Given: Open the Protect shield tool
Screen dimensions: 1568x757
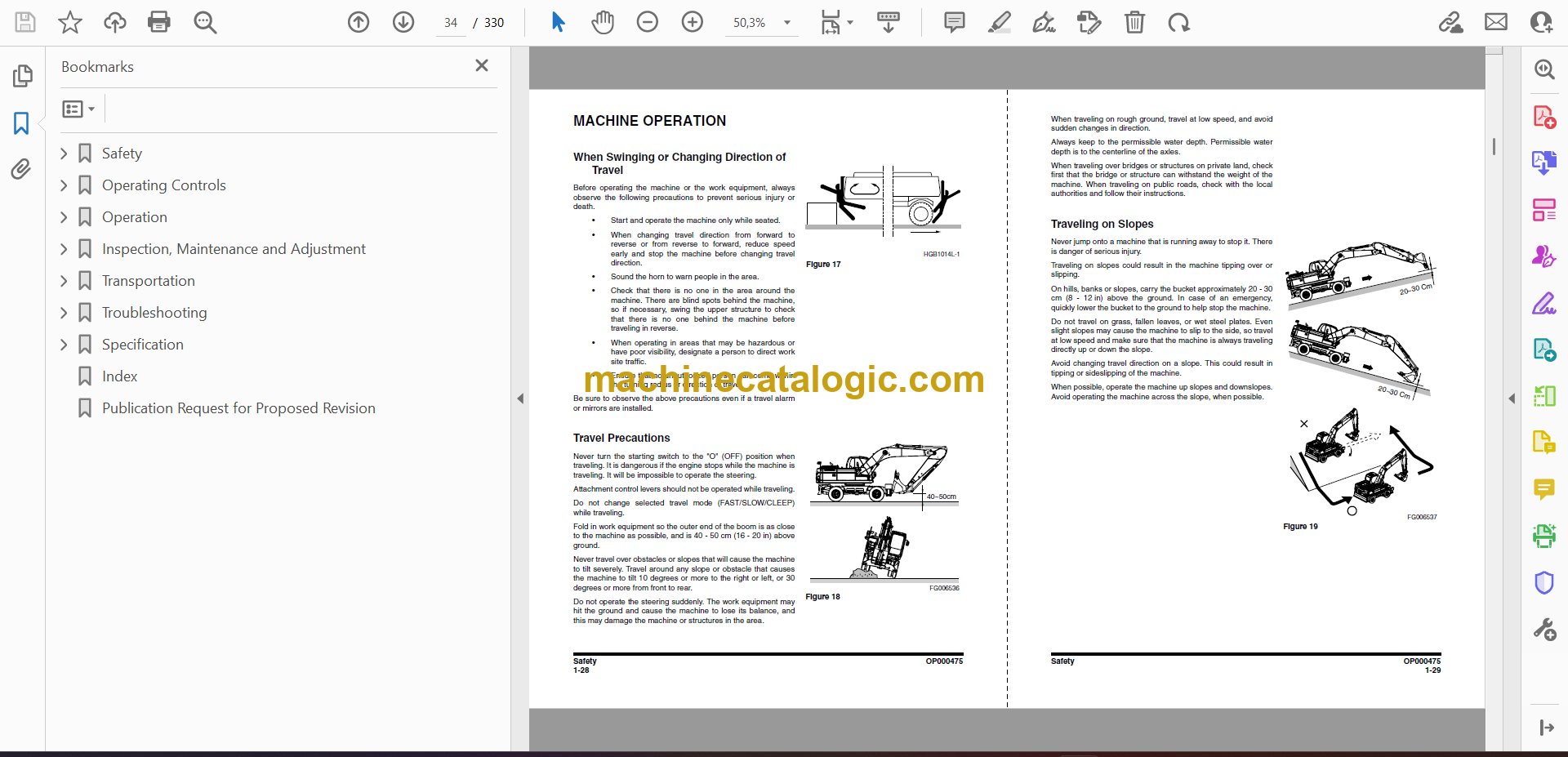Looking at the screenshot, I should click(1543, 582).
